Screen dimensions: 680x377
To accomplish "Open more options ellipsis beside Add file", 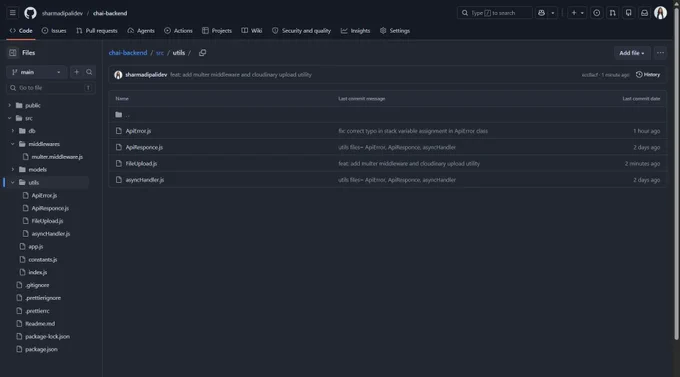I will pos(660,53).
